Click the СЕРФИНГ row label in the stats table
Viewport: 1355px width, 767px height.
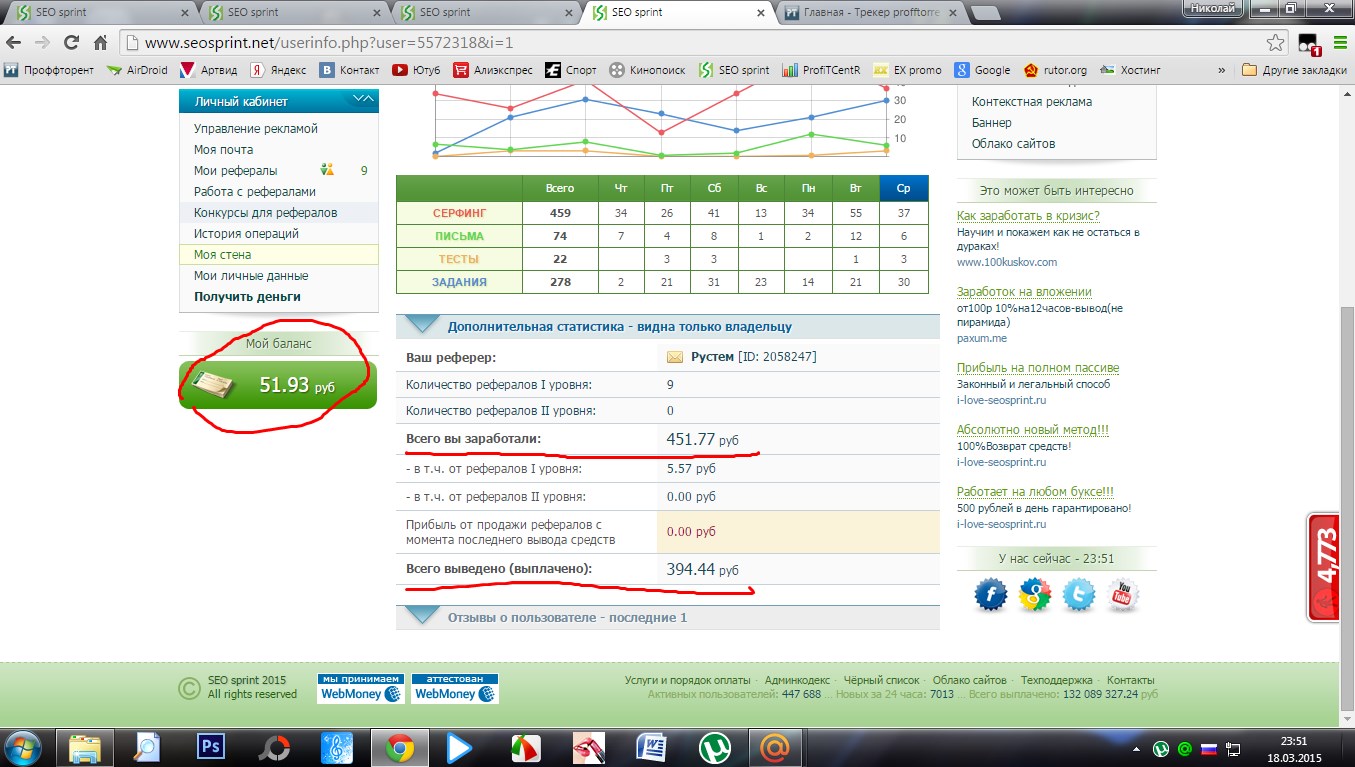[x=459, y=213]
